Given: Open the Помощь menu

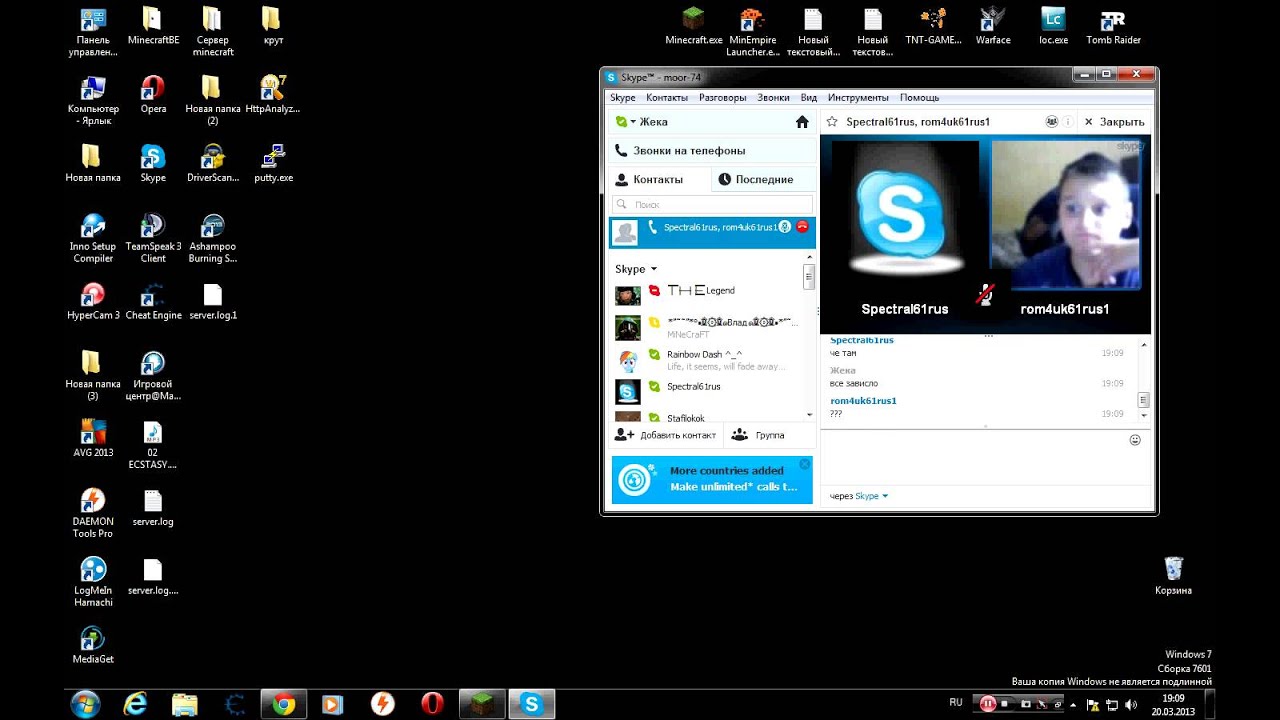Looking at the screenshot, I should click(x=919, y=98).
